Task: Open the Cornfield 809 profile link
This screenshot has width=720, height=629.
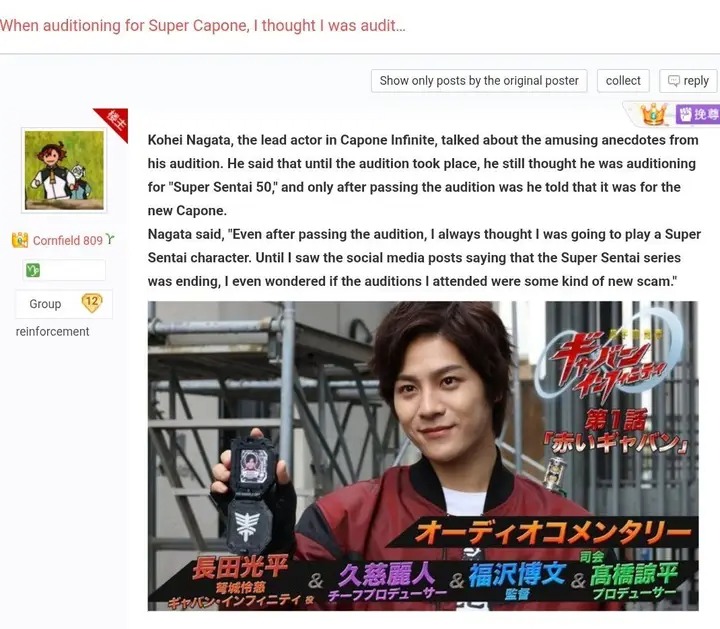Action: tap(68, 241)
